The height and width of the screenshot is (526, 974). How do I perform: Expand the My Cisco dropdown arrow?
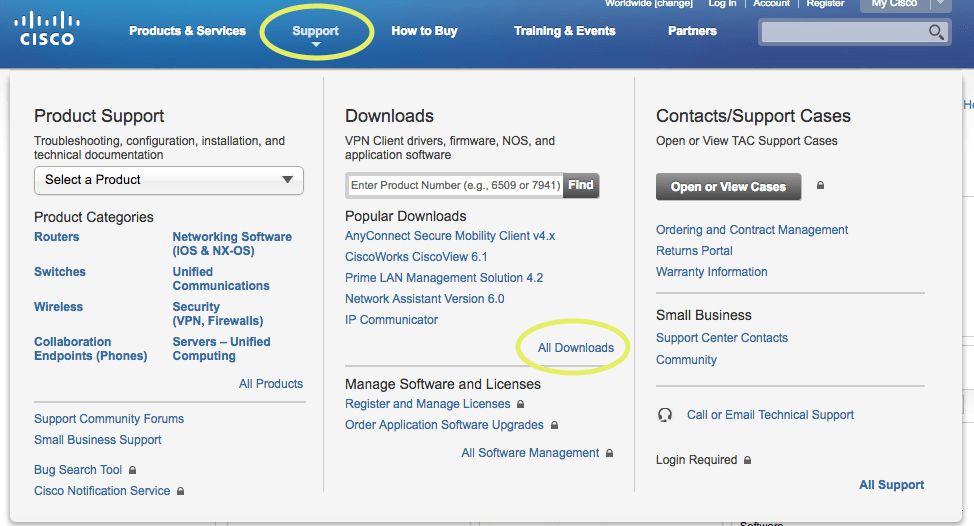click(x=940, y=4)
